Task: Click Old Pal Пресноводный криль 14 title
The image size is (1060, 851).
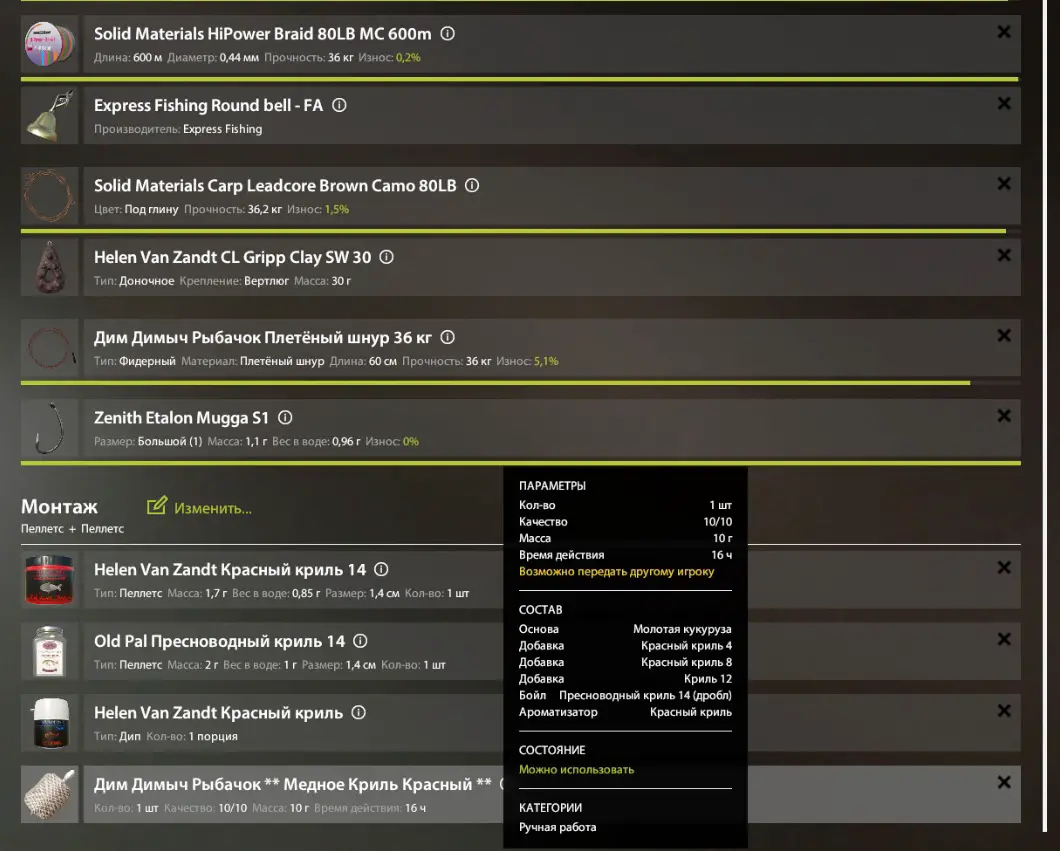Action: pyautogui.click(x=219, y=641)
